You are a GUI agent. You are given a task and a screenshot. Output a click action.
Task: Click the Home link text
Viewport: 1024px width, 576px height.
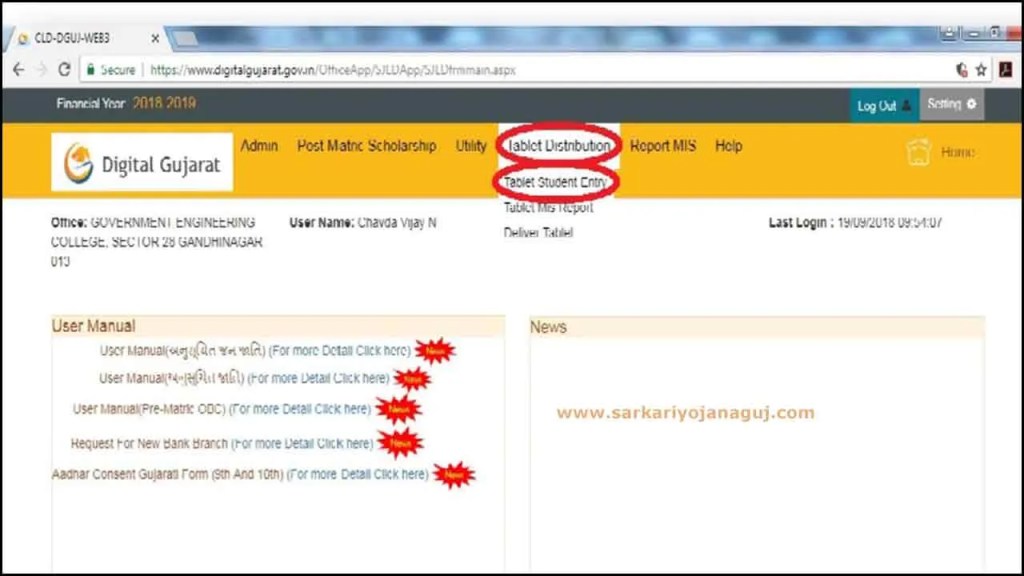click(957, 152)
